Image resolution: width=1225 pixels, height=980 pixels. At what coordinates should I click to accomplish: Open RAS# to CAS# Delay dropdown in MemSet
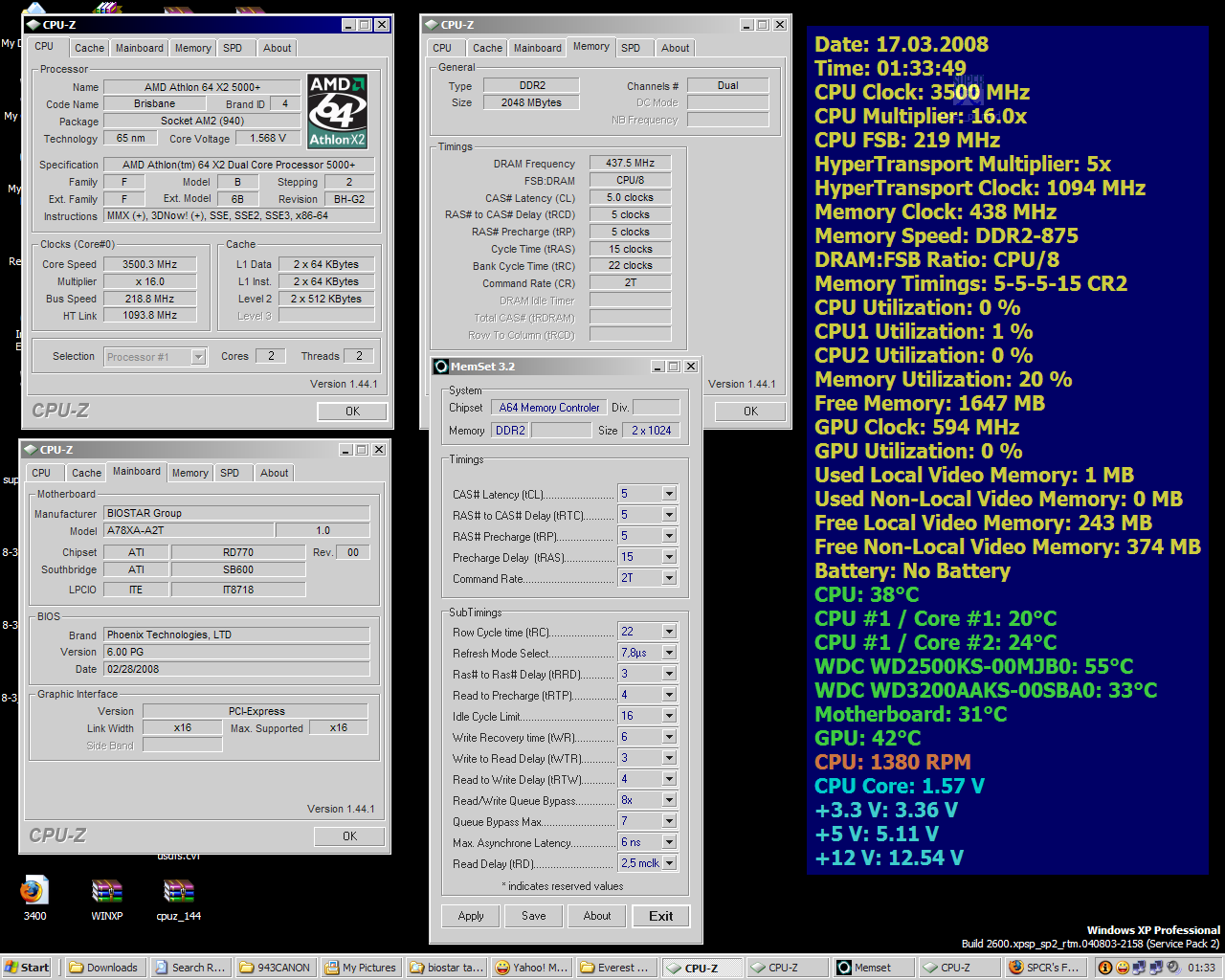coord(669,515)
